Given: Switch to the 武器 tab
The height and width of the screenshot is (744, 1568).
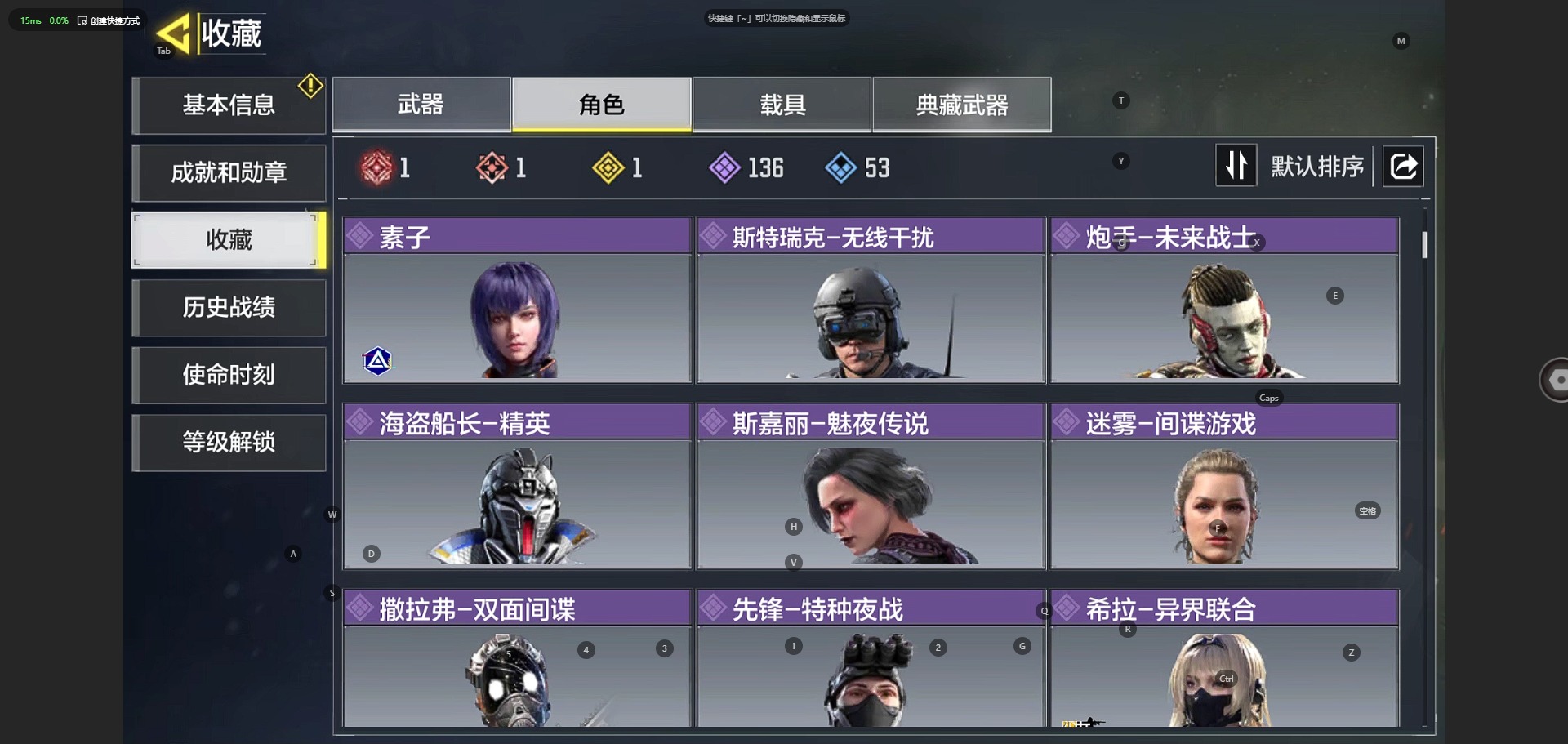Looking at the screenshot, I should (x=421, y=105).
